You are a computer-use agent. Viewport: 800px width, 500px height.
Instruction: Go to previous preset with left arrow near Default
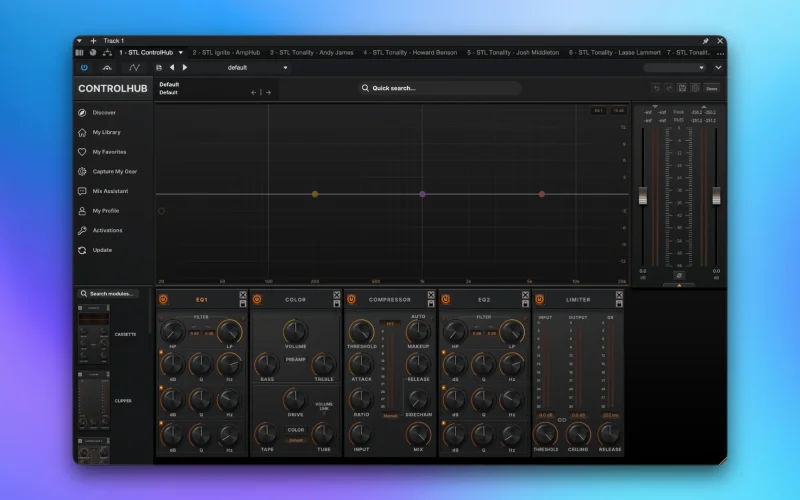[x=254, y=92]
